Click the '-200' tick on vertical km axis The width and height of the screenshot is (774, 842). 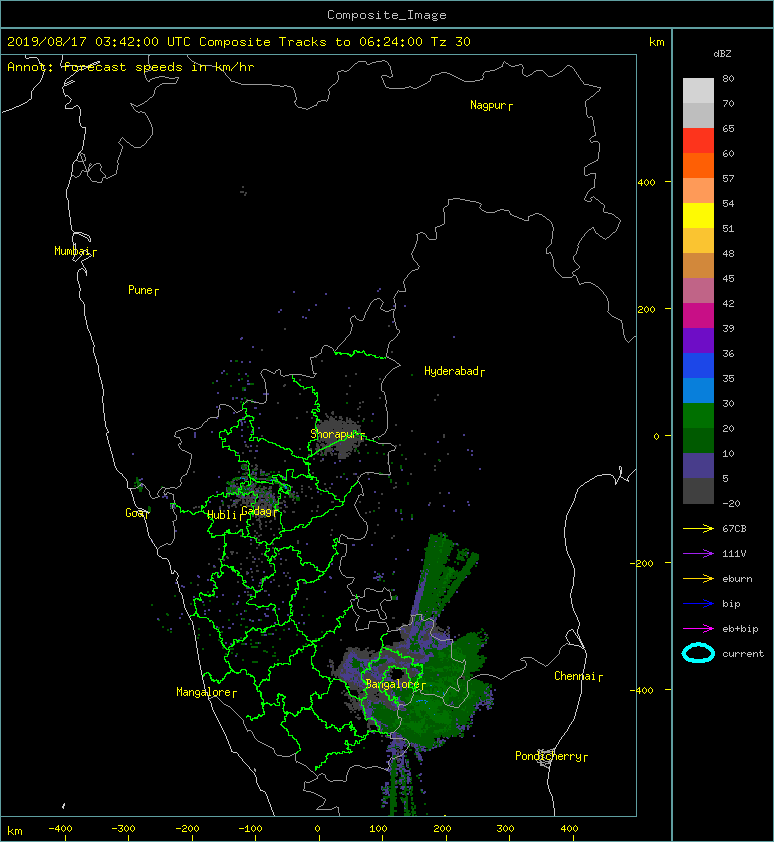point(642,563)
